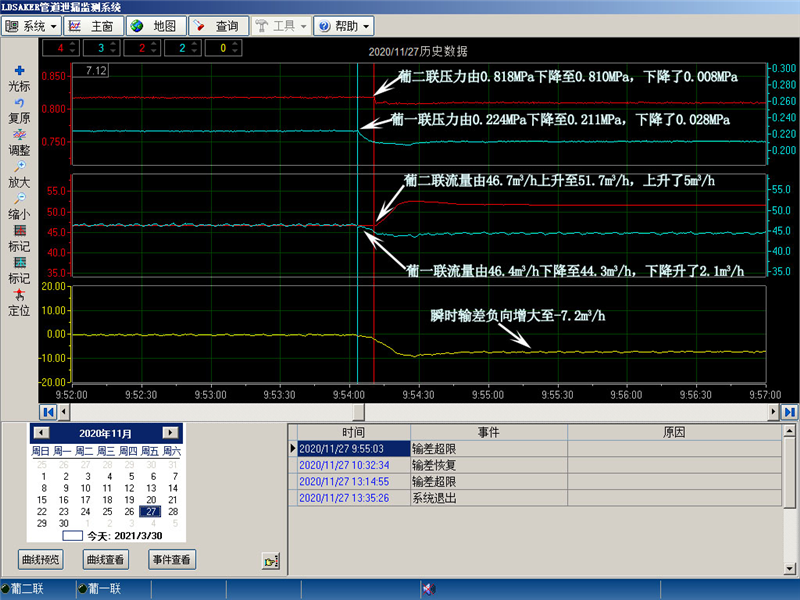Click the 查询 query toolbar button
Screen dimensions: 800x600
pos(216,26)
